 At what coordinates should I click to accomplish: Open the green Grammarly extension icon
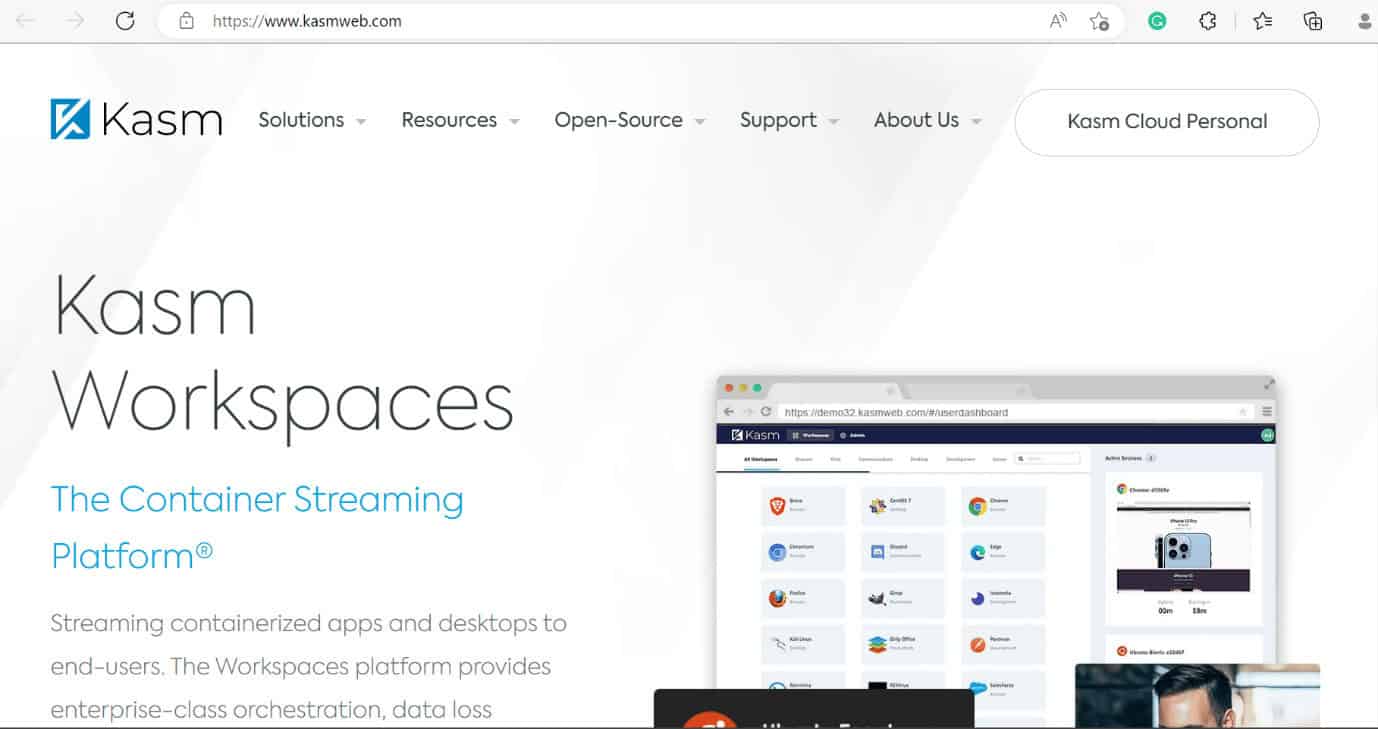click(x=1157, y=21)
